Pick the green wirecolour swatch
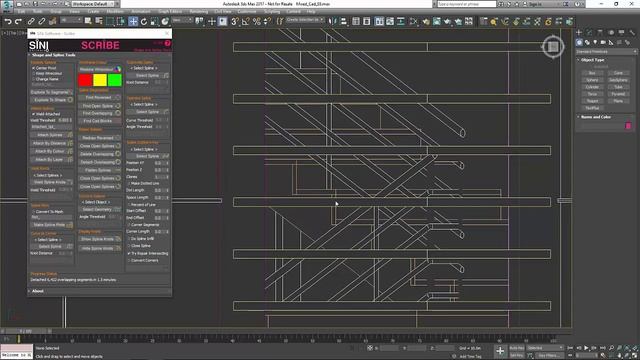 [115, 80]
